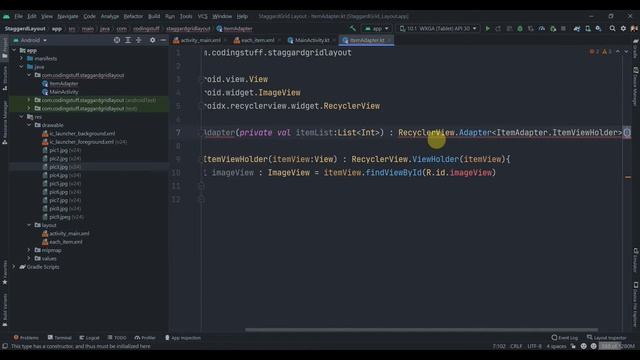Select activity_main.xml under layout folder
This screenshot has height=360, width=640.
[x=65, y=233]
